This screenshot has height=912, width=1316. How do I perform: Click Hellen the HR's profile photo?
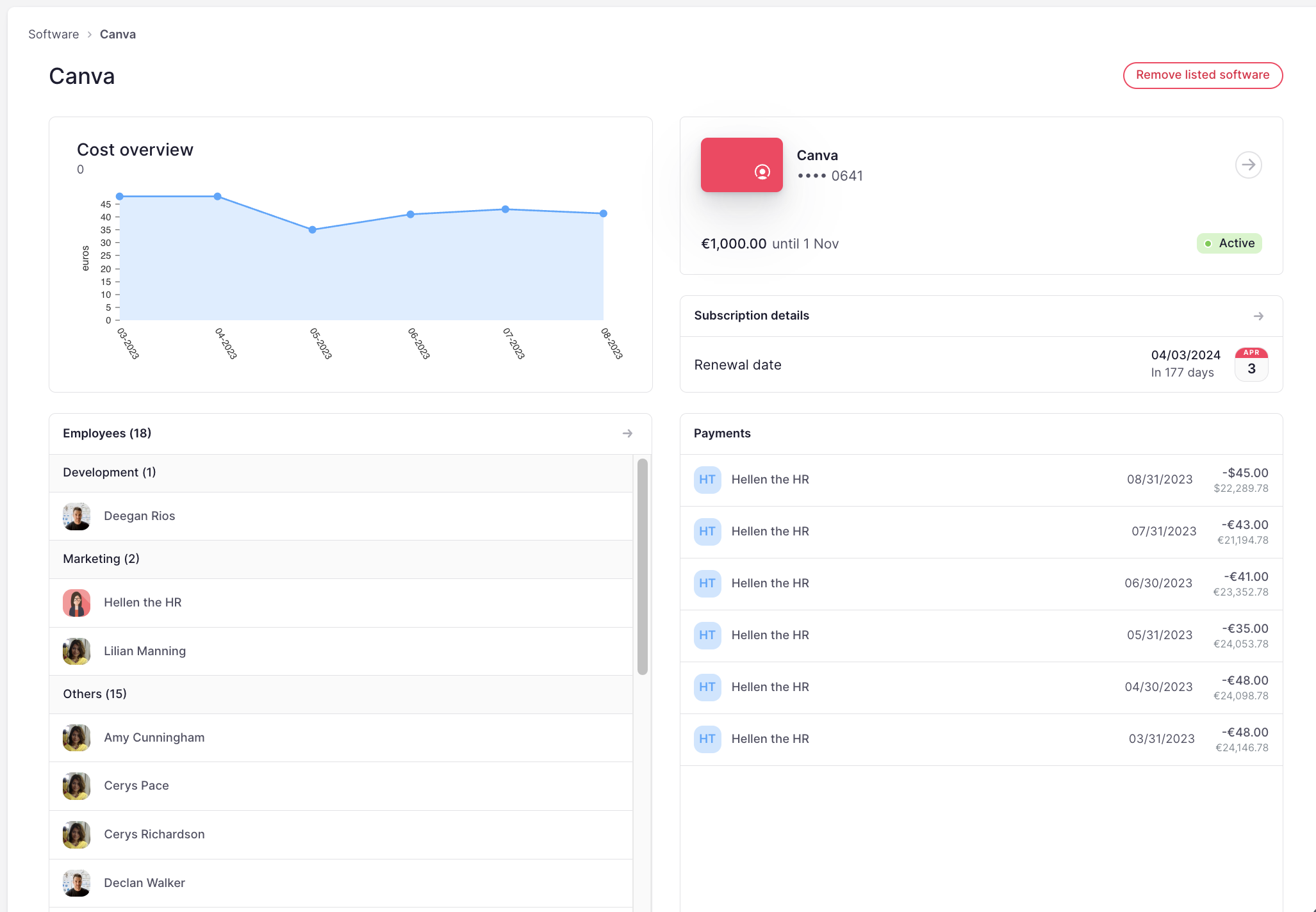coord(76,602)
